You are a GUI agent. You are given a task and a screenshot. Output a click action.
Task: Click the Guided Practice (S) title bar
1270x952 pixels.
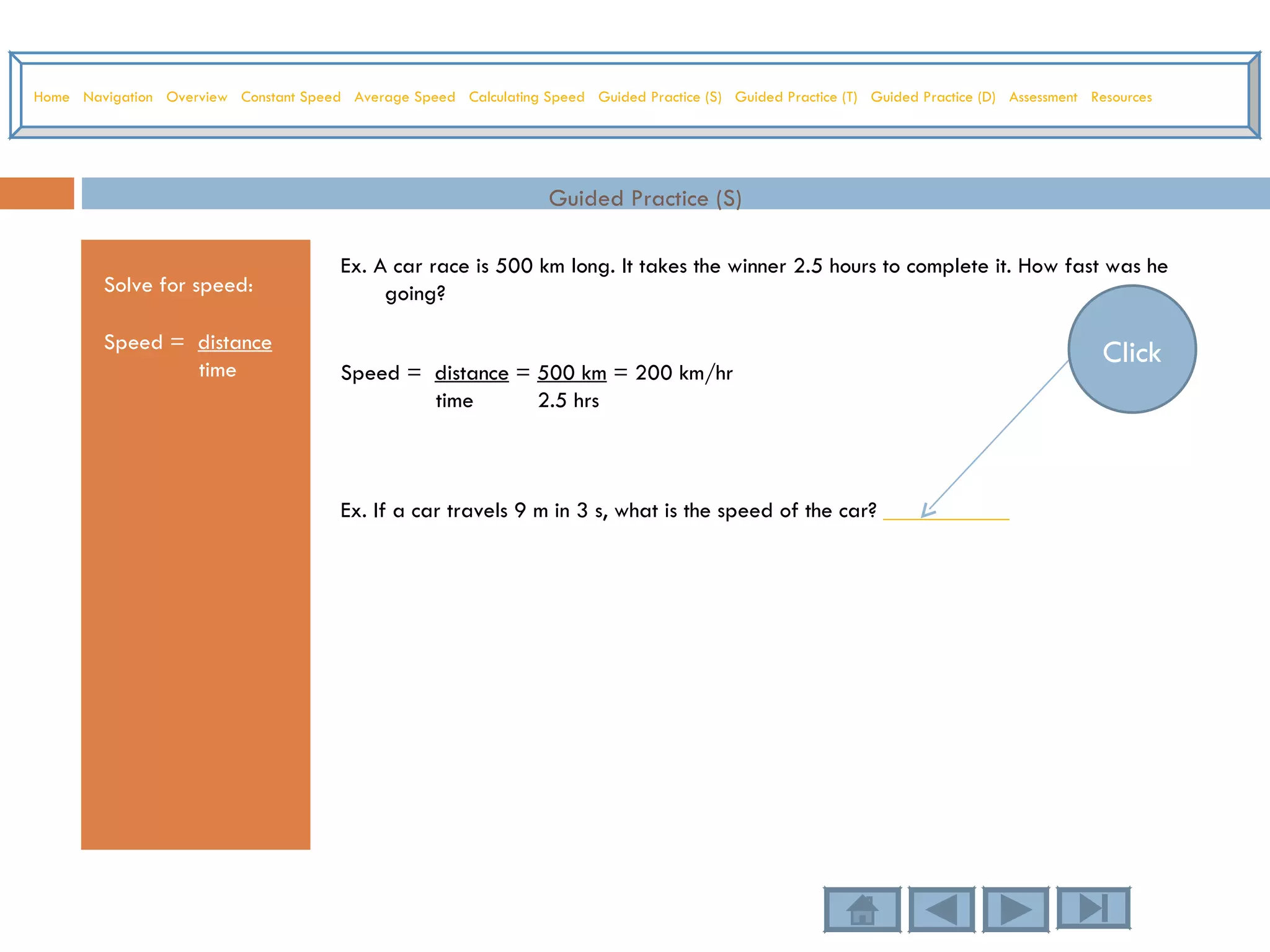pos(645,195)
